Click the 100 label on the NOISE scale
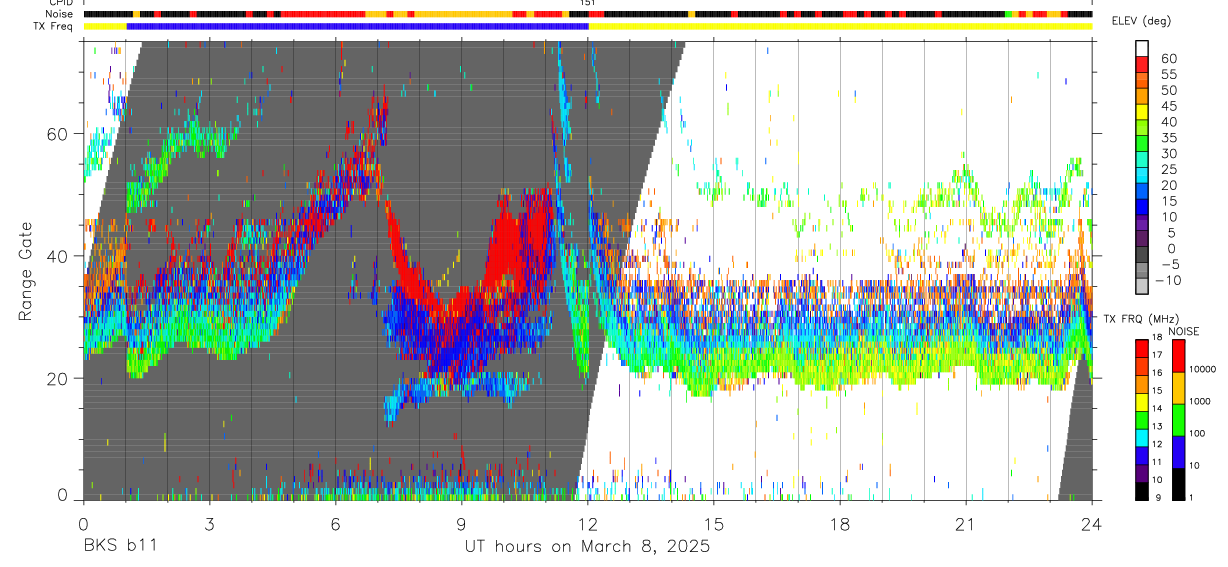This screenshot has width=1228, height=567. coord(1198,433)
